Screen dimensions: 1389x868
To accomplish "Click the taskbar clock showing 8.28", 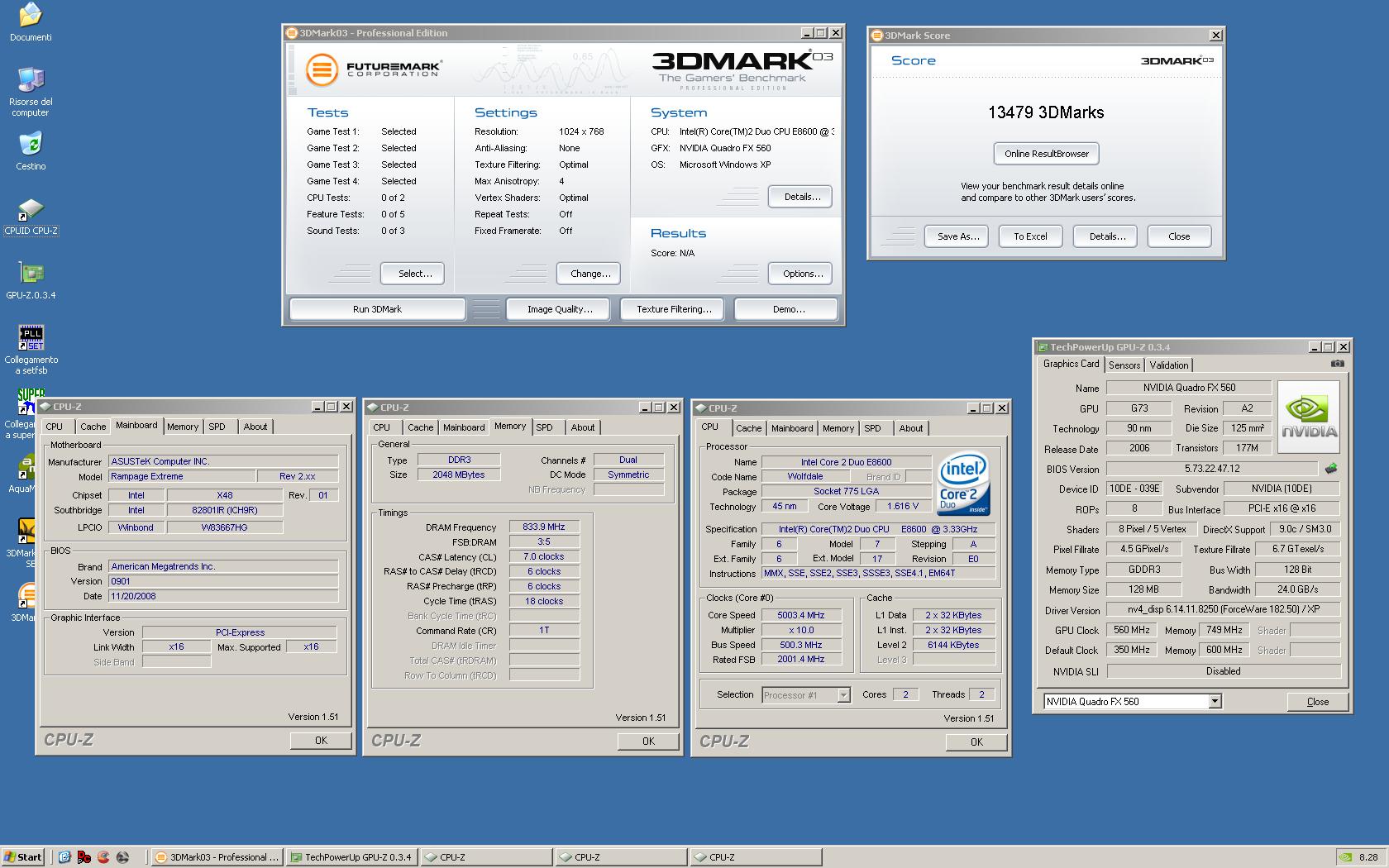I will click(1368, 857).
